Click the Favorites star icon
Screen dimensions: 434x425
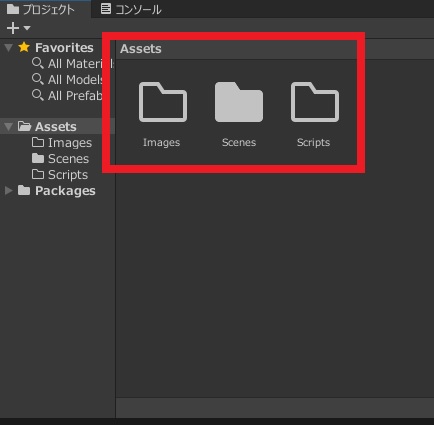tap(24, 47)
